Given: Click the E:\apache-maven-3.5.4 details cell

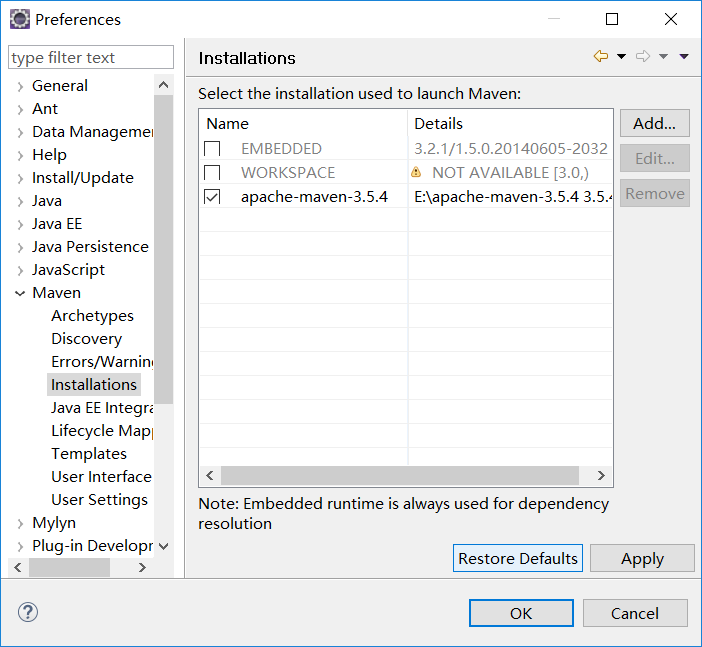Looking at the screenshot, I should point(510,197).
